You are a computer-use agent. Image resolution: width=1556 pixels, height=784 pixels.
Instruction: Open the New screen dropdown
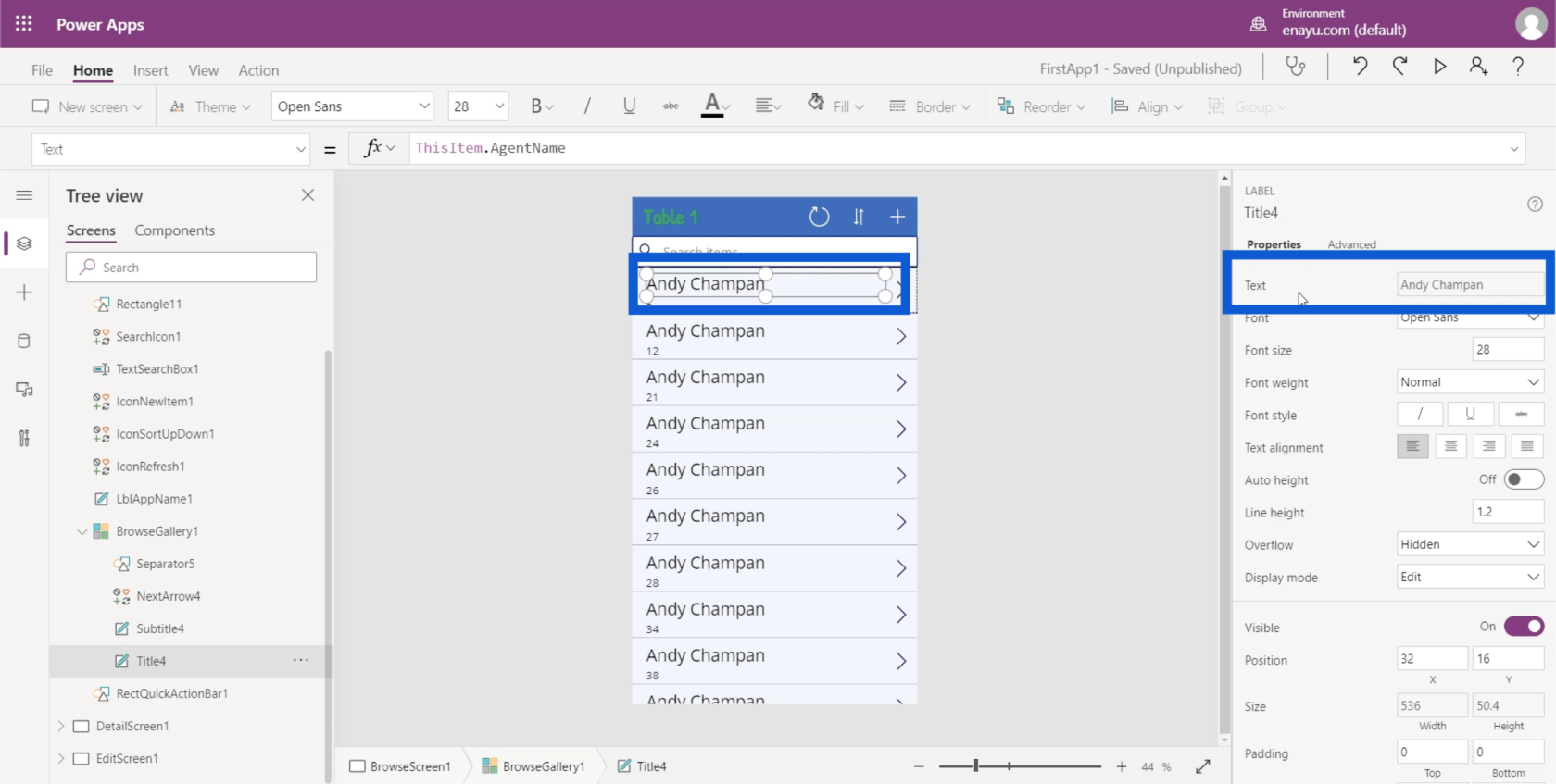(x=87, y=106)
